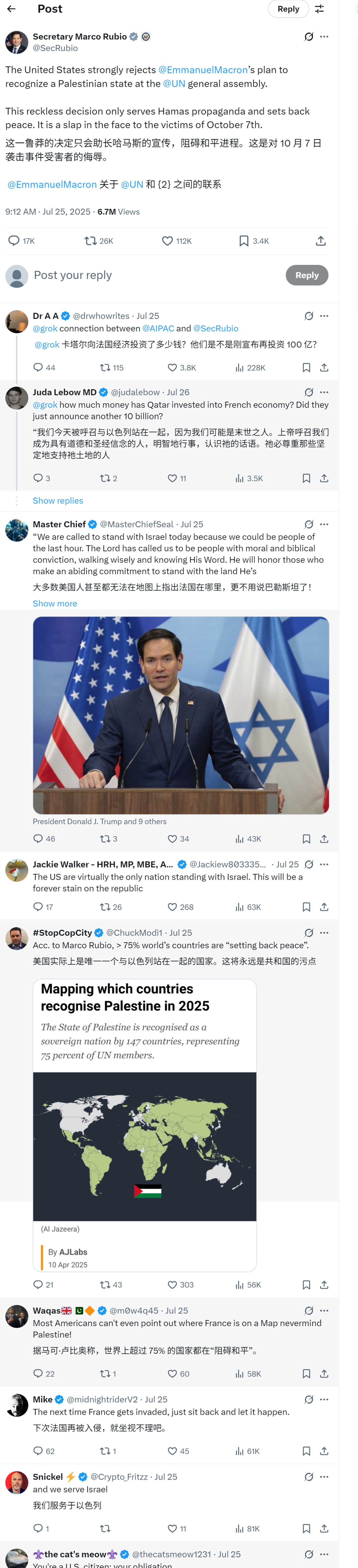The width and height of the screenshot is (358, 1568).
Task: Expand Show more on Master Chief's reply
Action: coord(55,603)
